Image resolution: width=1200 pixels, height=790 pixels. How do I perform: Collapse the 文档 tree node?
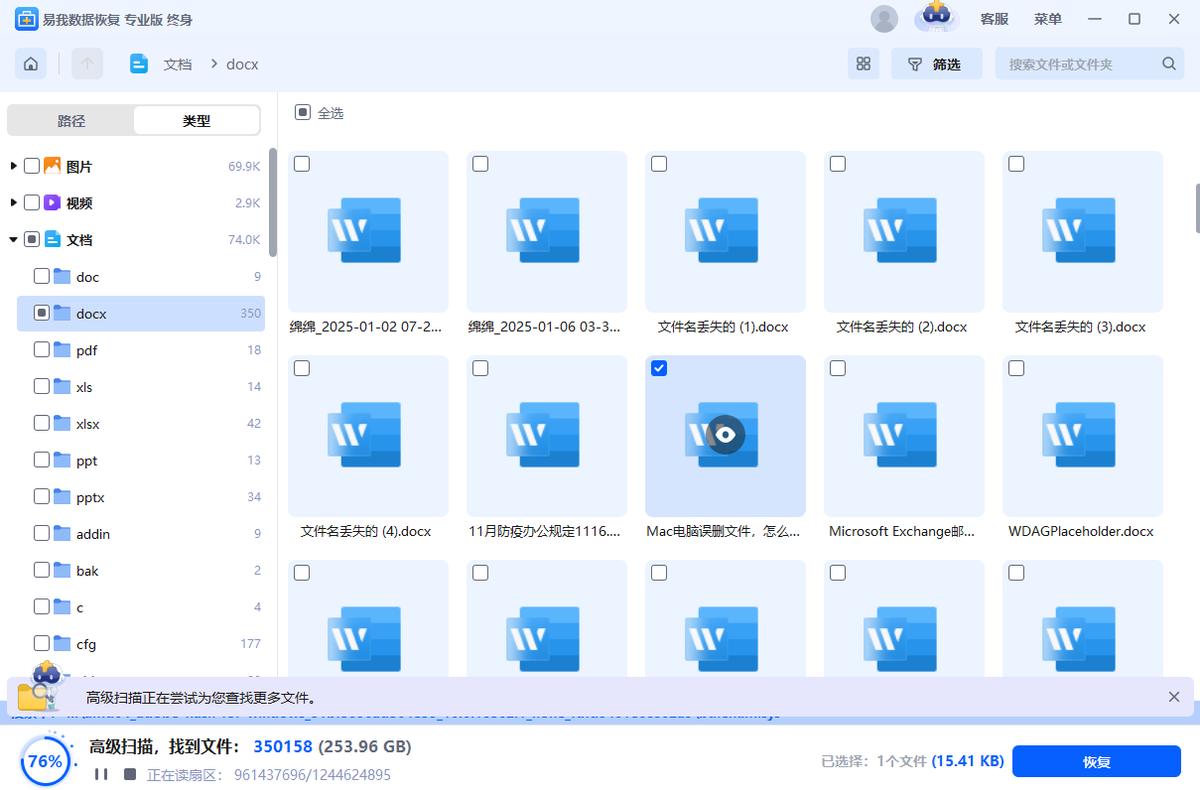(x=13, y=240)
